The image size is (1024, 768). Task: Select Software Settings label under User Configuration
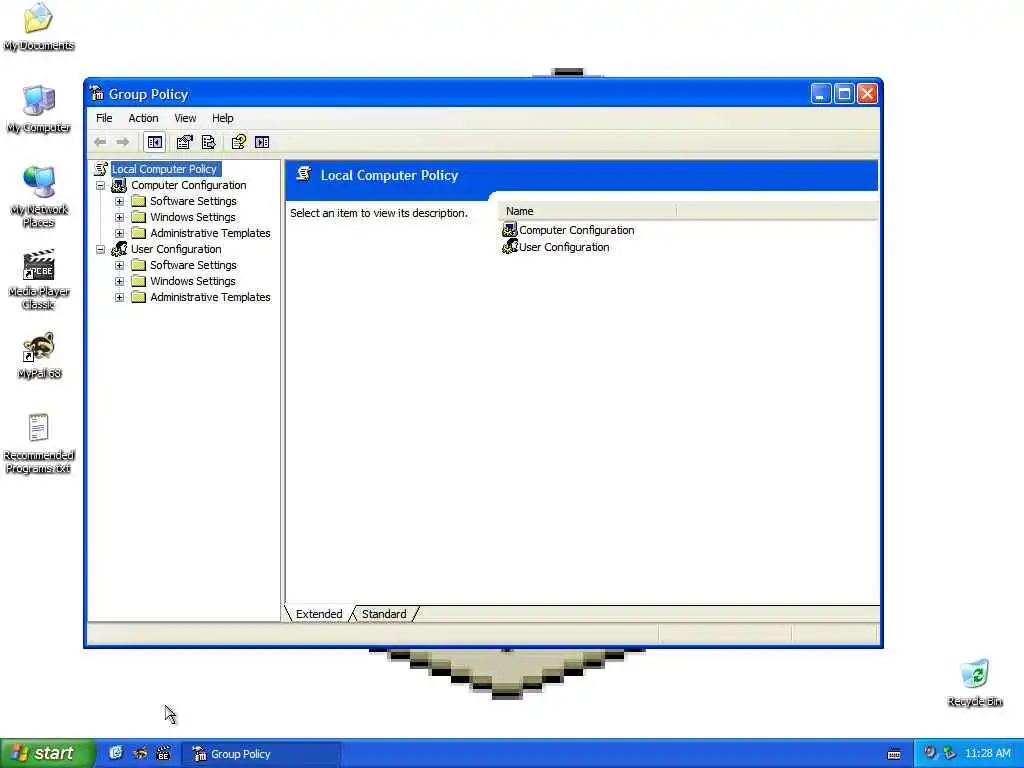click(193, 265)
